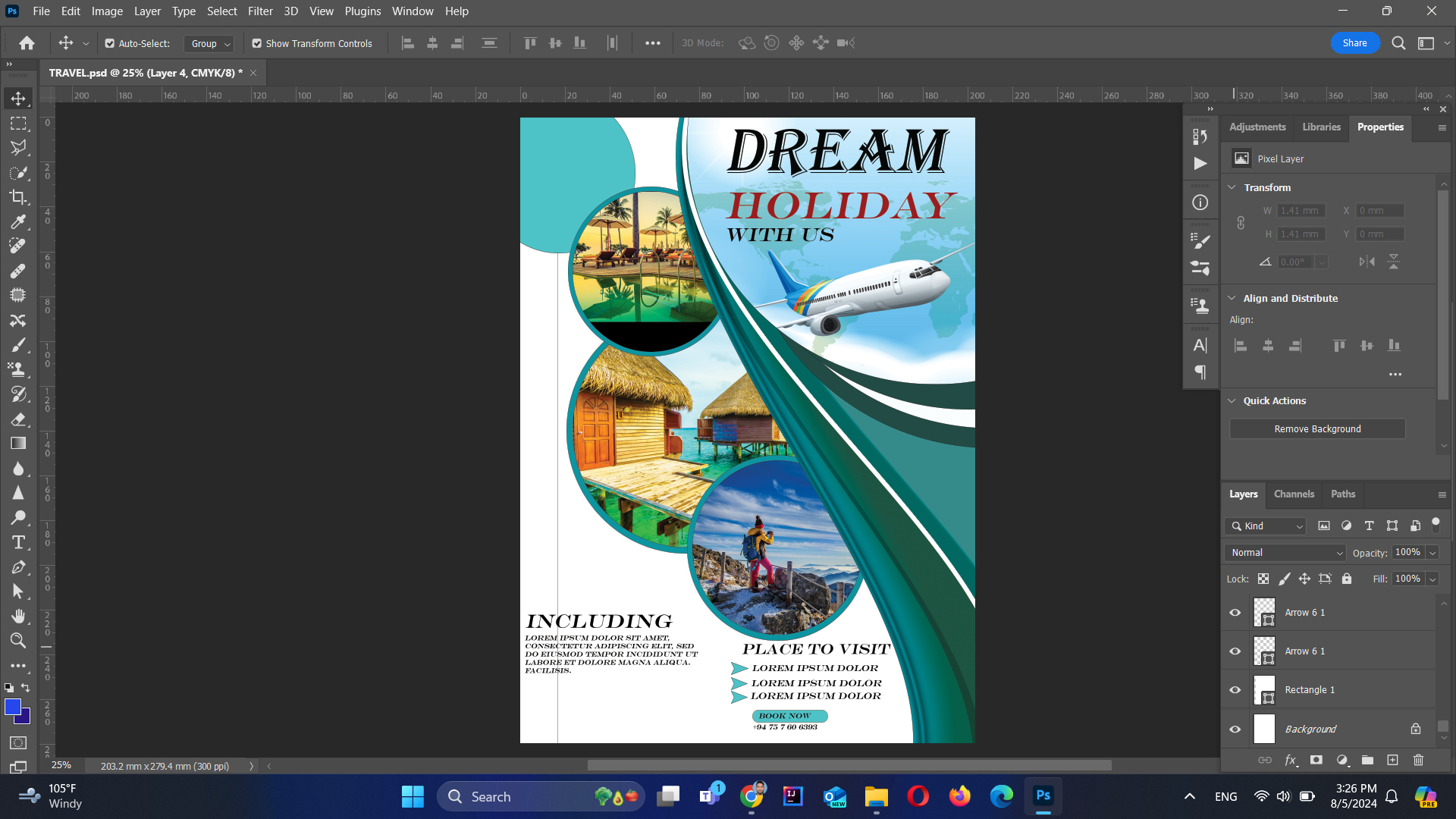Viewport: 1456px width, 819px height.
Task: Switch to the Channels tab
Action: pos(1294,494)
